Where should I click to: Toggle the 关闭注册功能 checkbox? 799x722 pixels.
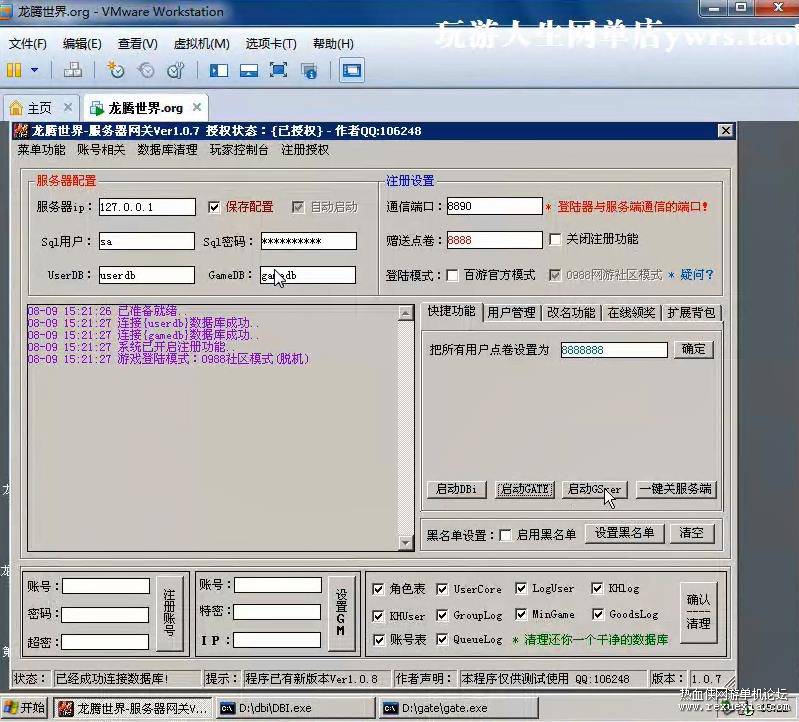(x=555, y=239)
